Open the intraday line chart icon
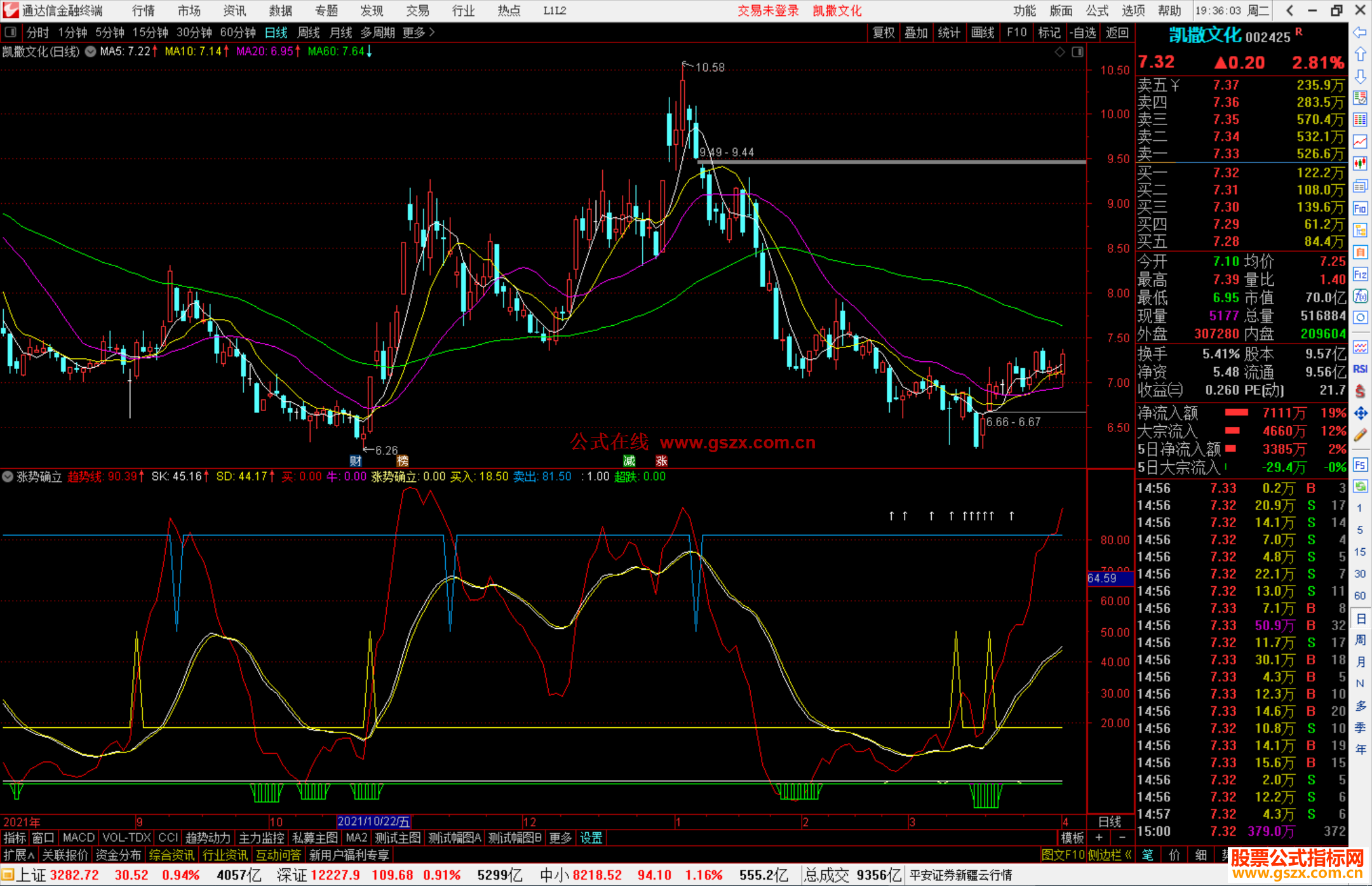 (1360, 142)
